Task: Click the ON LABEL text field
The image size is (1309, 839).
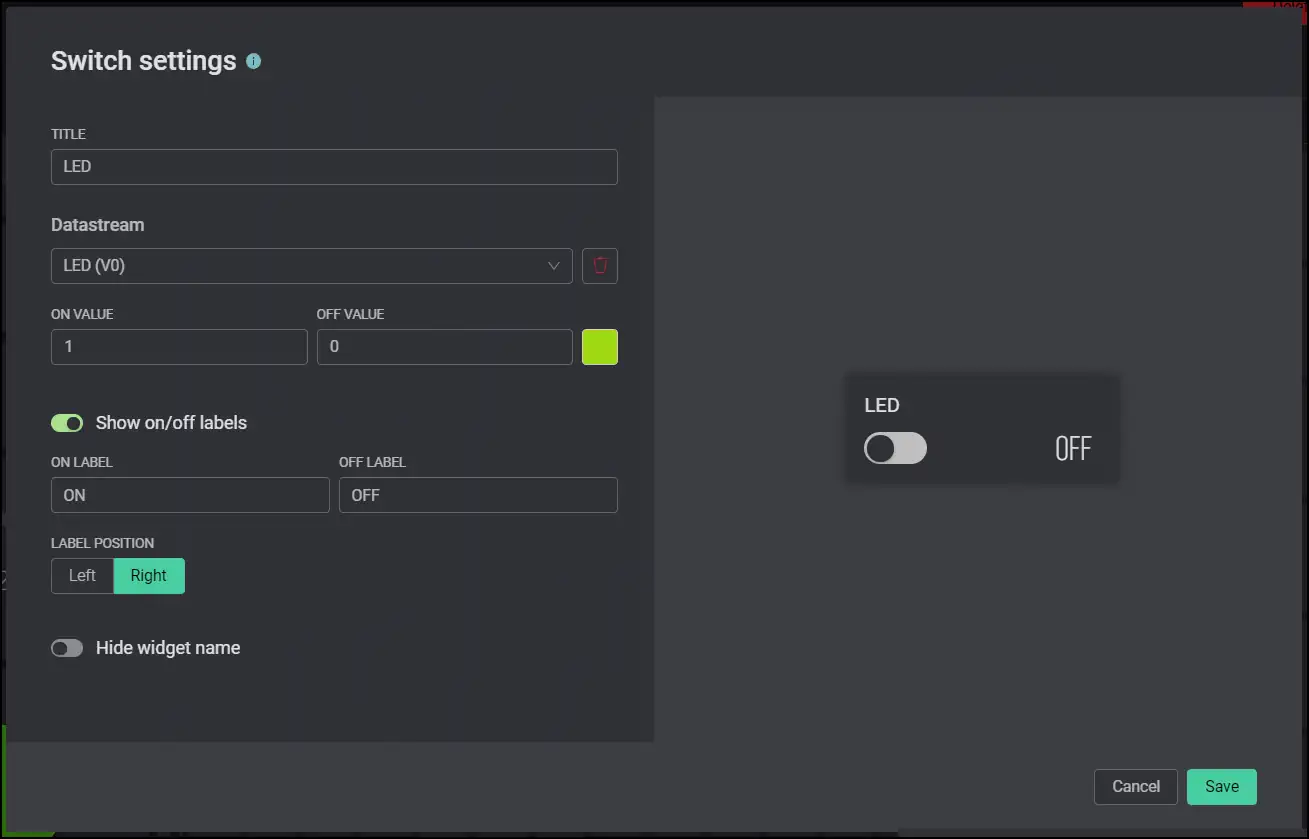Action: (x=190, y=495)
